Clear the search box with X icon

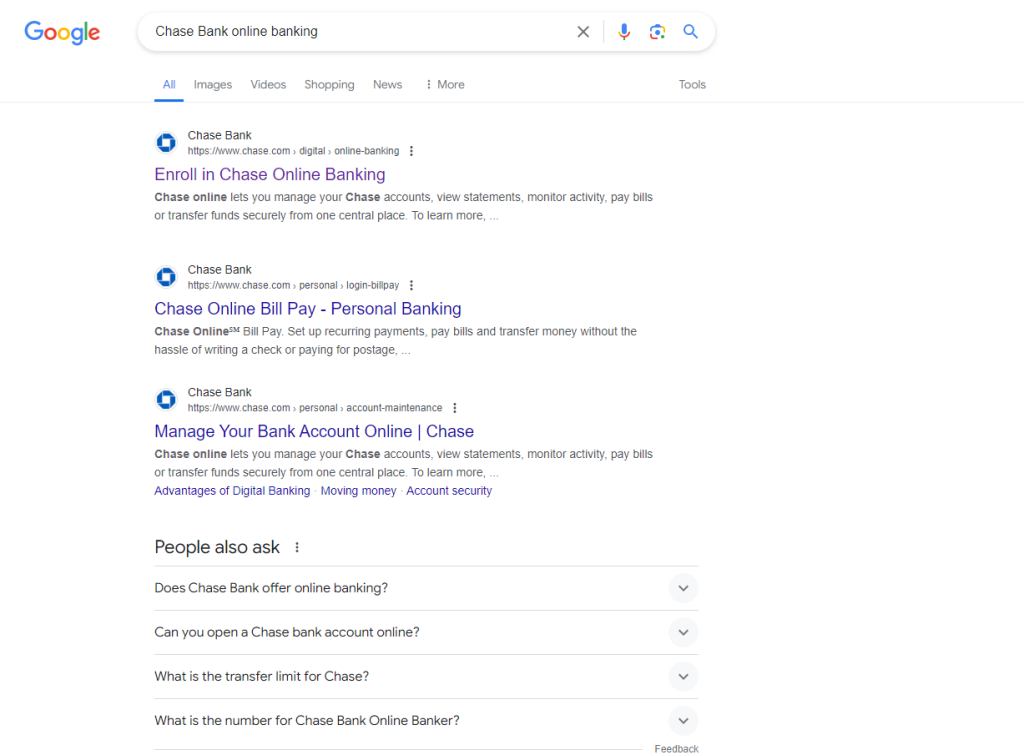583,32
